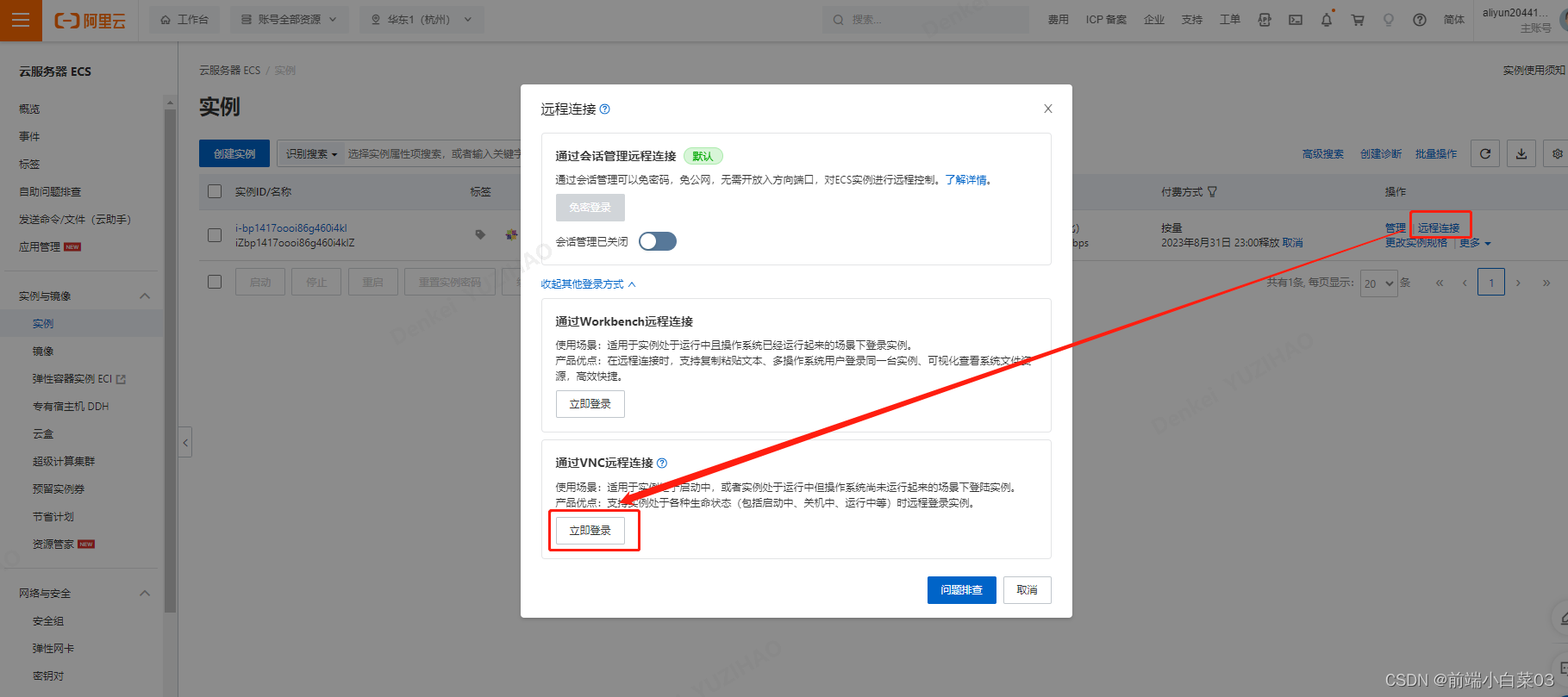This screenshot has width=1568, height=697.
Task: Collapse the left sidebar with arrow handle
Action: pyautogui.click(x=185, y=443)
